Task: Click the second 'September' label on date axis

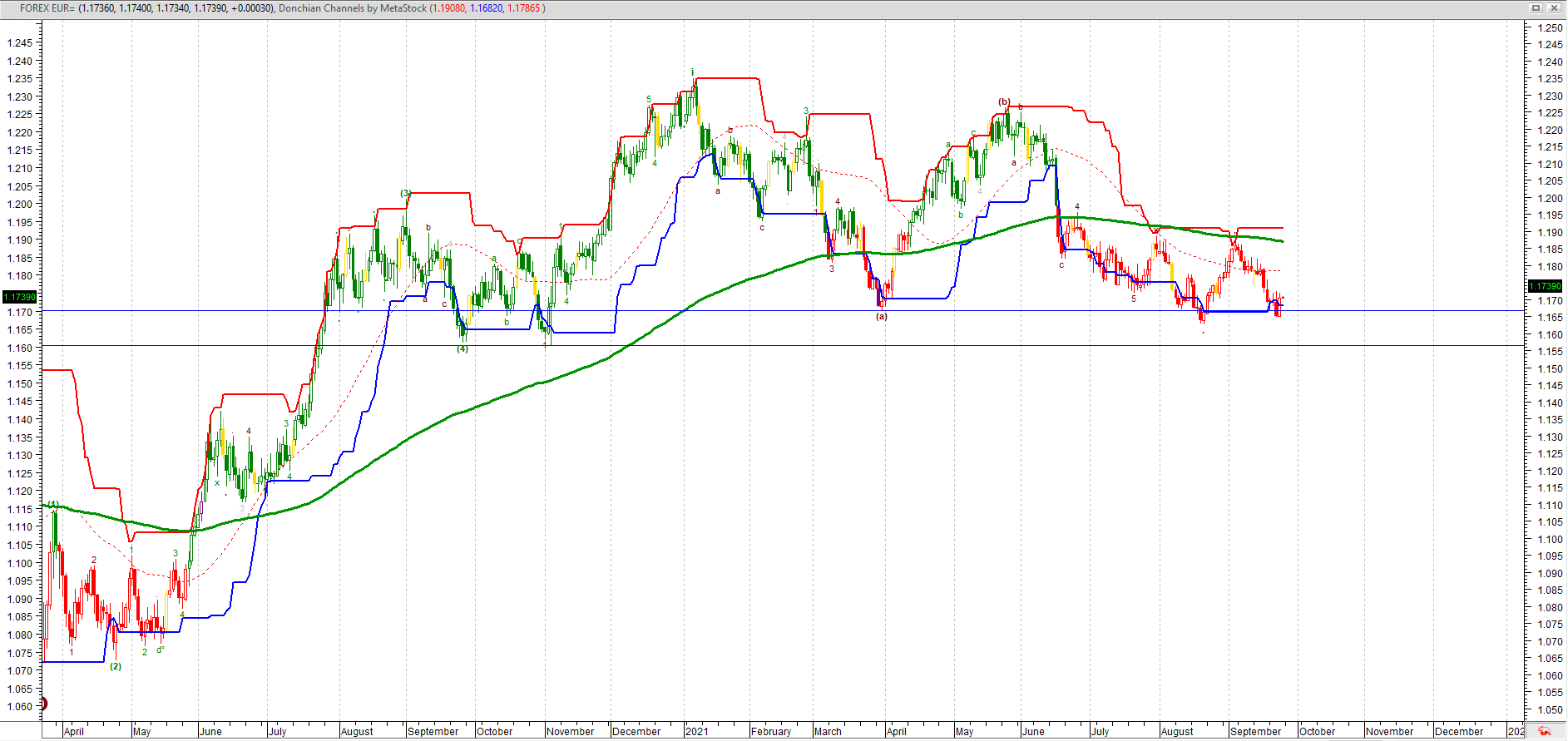Action: click(1255, 732)
